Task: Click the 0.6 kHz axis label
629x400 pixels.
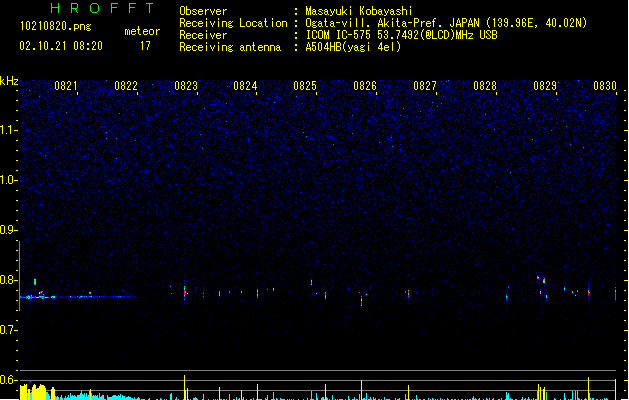Action: tap(8, 380)
